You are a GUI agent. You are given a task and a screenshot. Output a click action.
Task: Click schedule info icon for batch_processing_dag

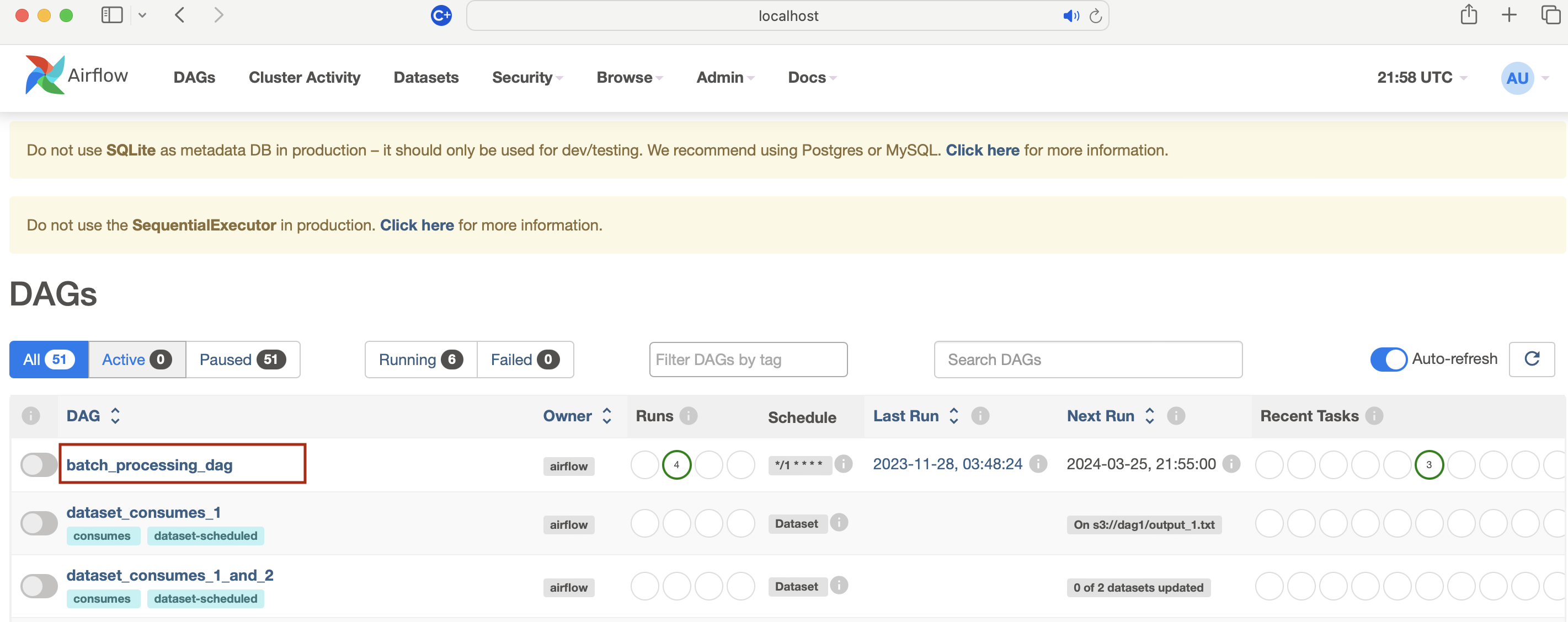843,464
